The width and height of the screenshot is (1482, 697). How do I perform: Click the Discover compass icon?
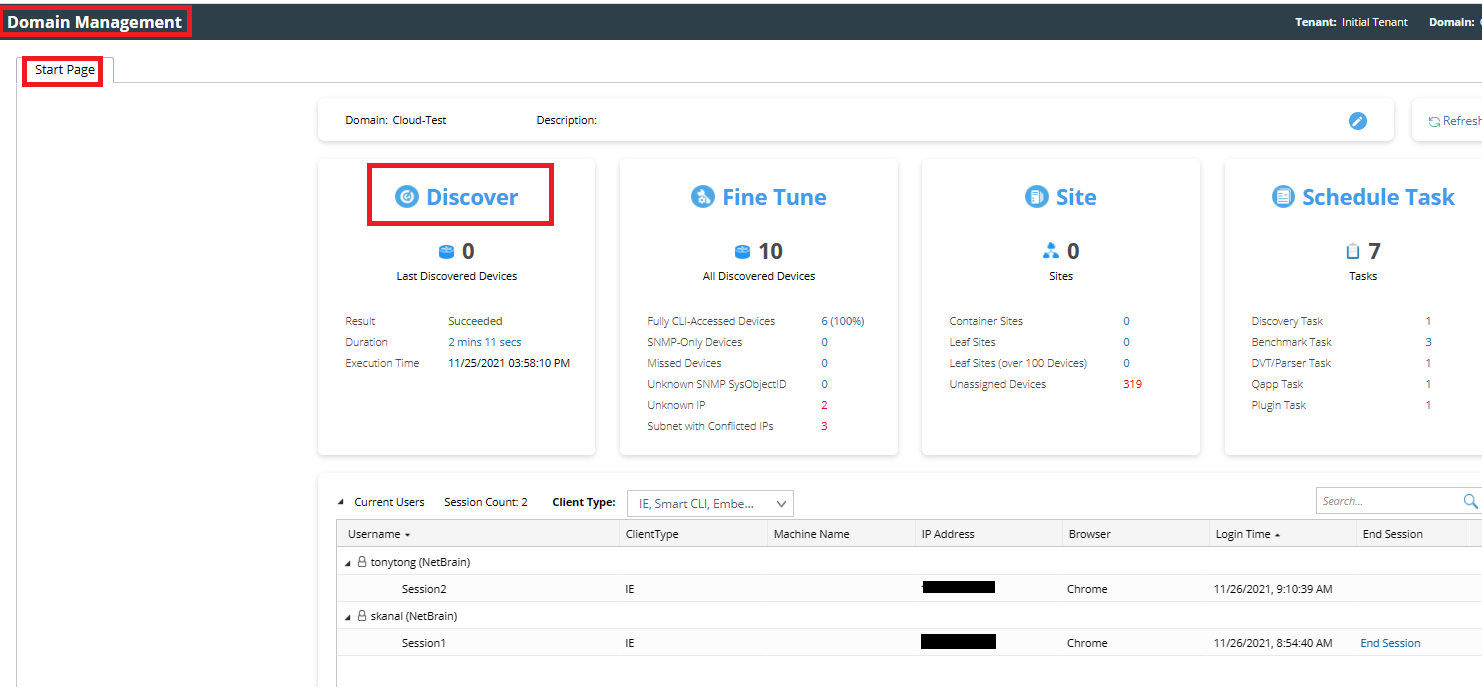click(406, 197)
